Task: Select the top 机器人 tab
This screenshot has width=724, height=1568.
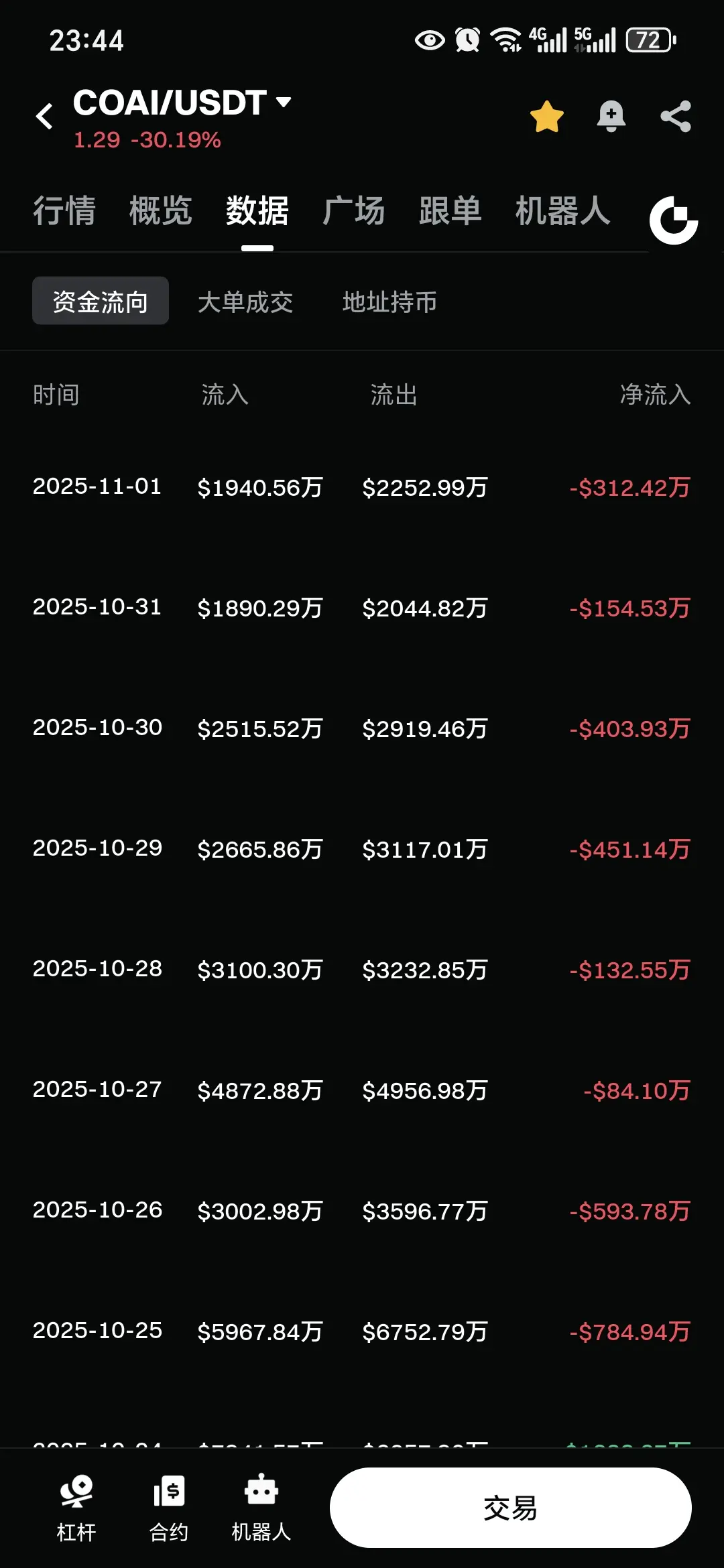Action: pos(562,211)
